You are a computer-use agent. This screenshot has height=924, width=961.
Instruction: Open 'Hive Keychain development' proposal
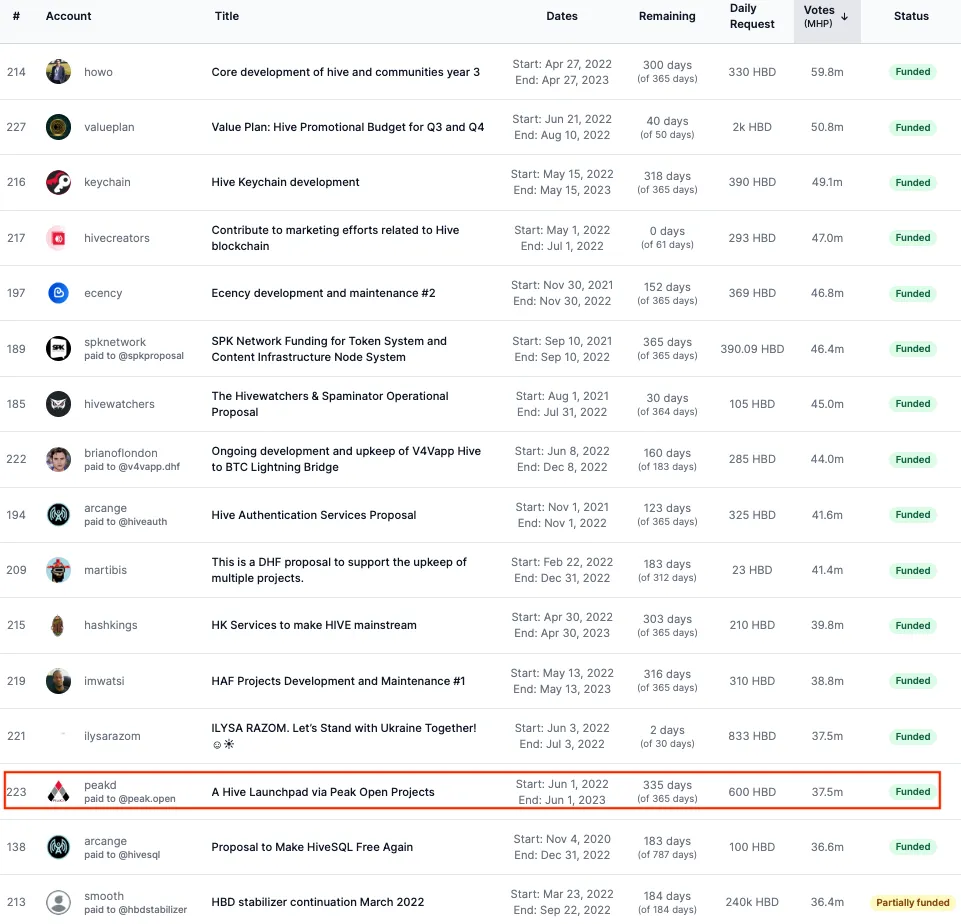coord(285,182)
